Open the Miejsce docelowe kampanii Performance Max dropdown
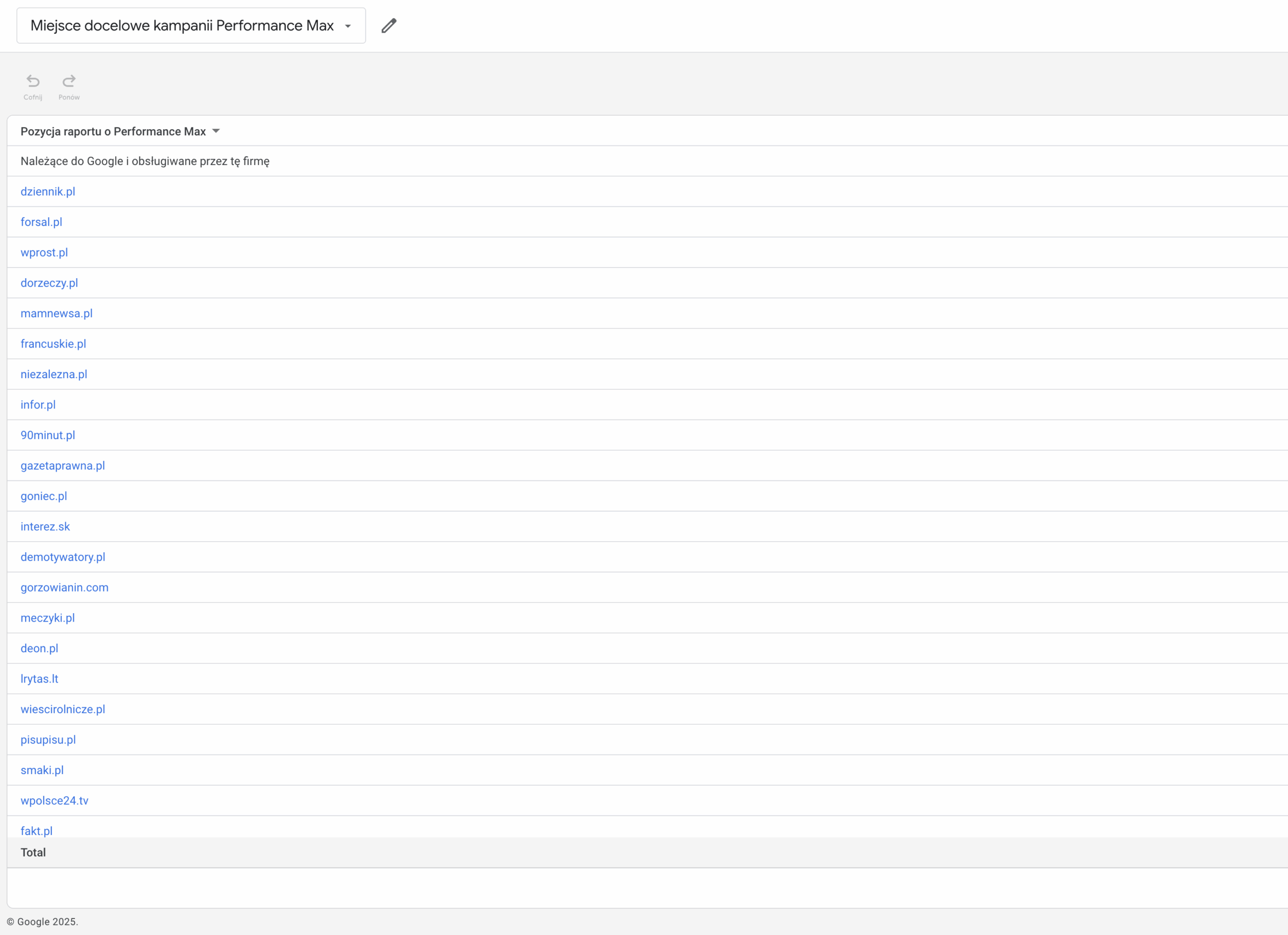1288x935 pixels. pos(191,26)
